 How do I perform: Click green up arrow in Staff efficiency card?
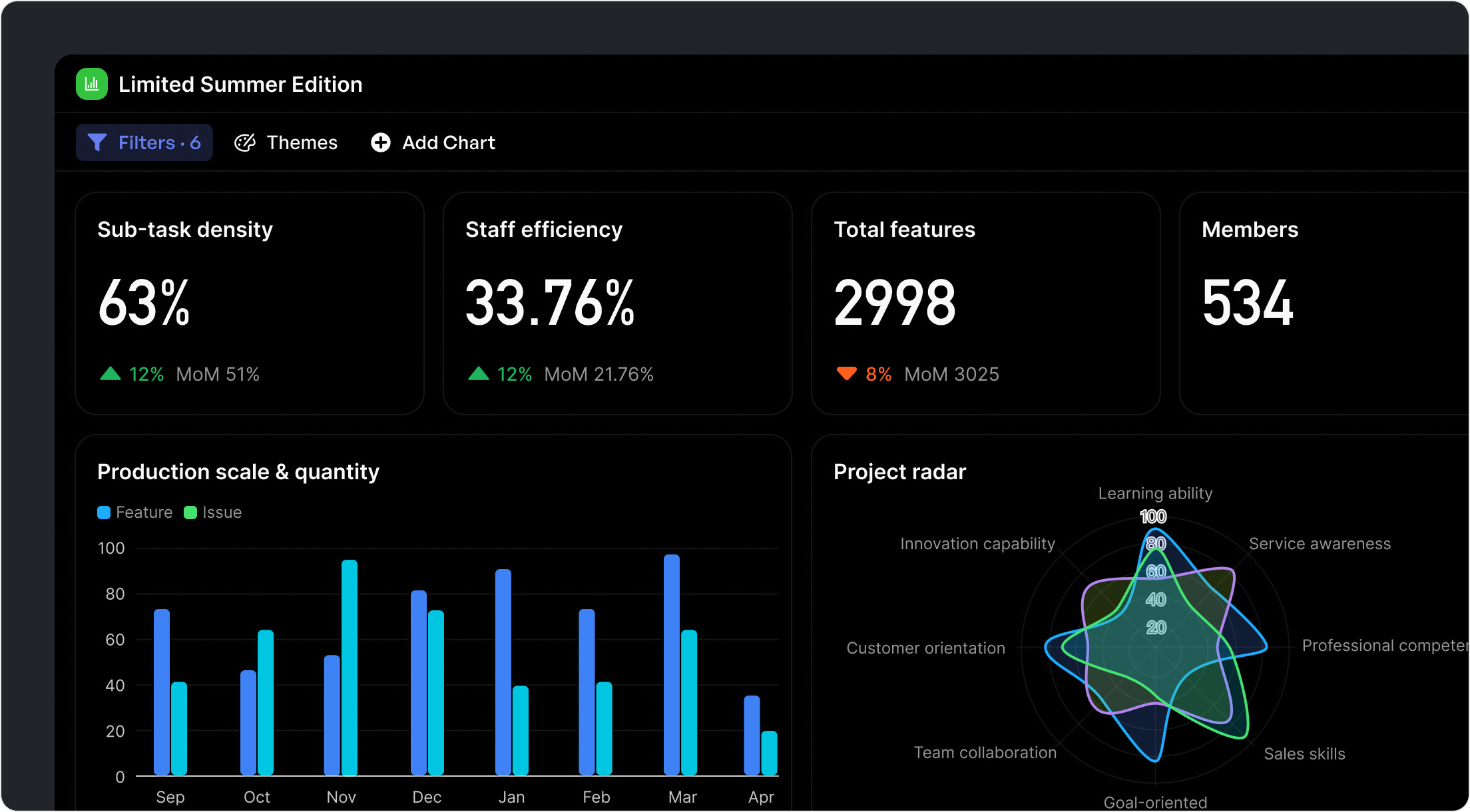pos(479,374)
